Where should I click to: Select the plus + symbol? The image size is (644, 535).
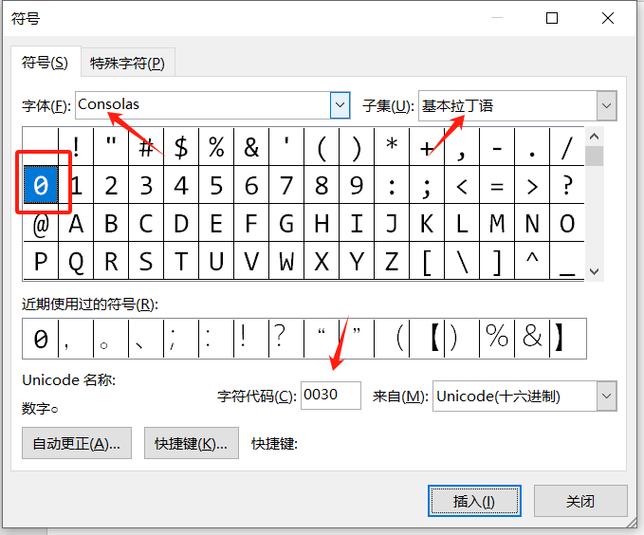pyautogui.click(x=427, y=147)
